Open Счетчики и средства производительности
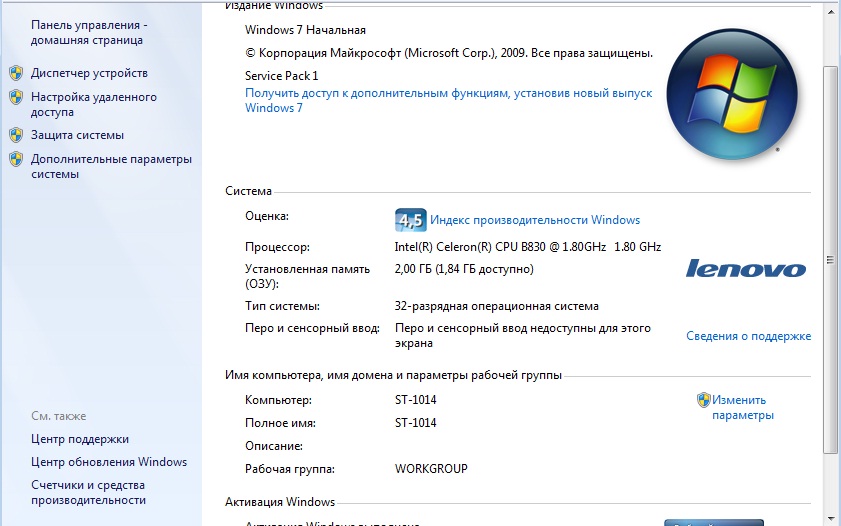The height and width of the screenshot is (526, 841). (88, 492)
